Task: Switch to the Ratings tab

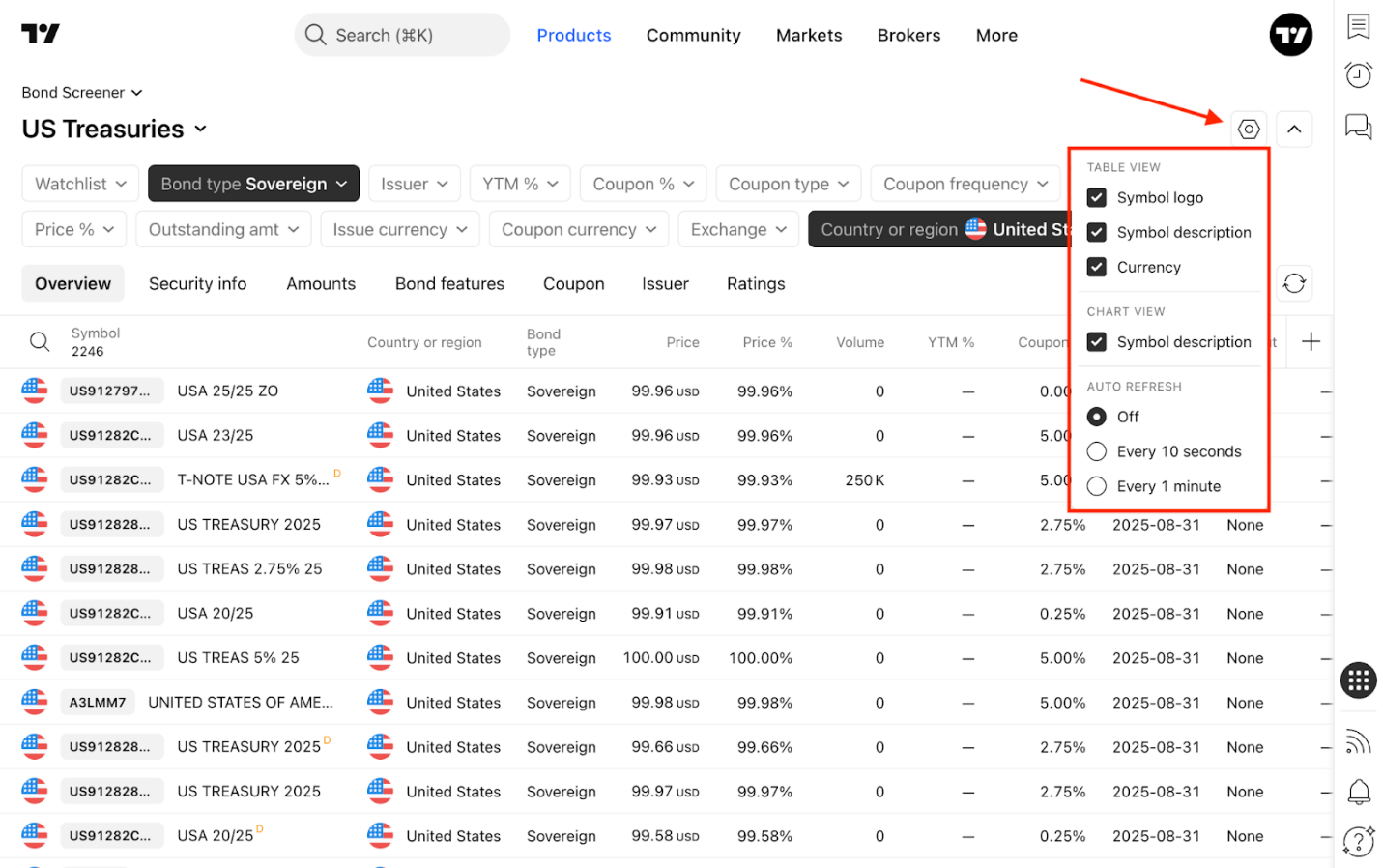Action: [x=756, y=283]
